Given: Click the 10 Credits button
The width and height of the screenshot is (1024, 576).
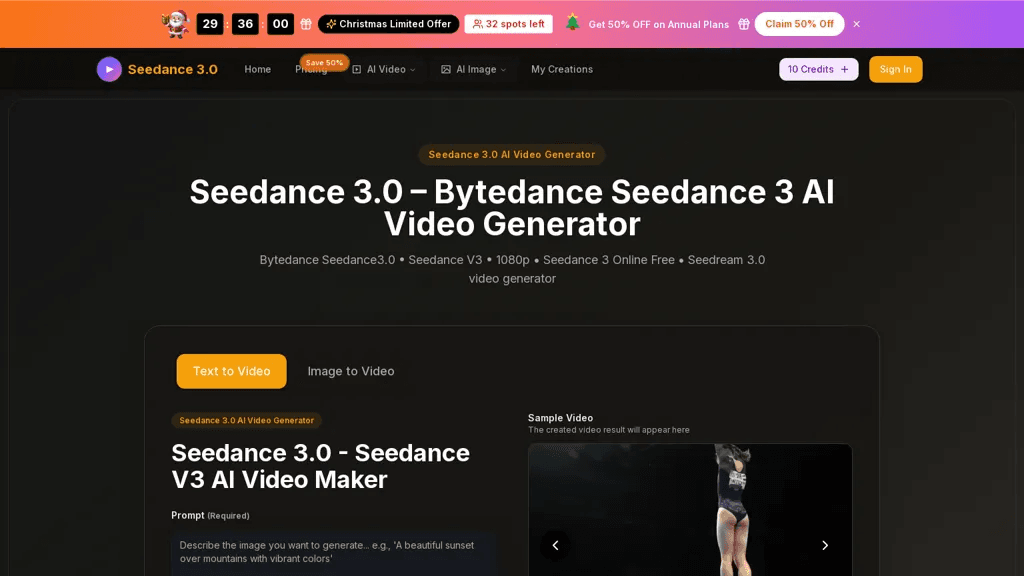Looking at the screenshot, I should click(x=818, y=69).
